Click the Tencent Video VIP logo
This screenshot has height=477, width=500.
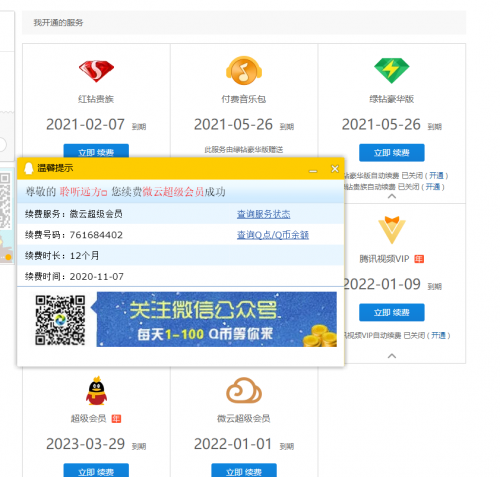pos(392,230)
